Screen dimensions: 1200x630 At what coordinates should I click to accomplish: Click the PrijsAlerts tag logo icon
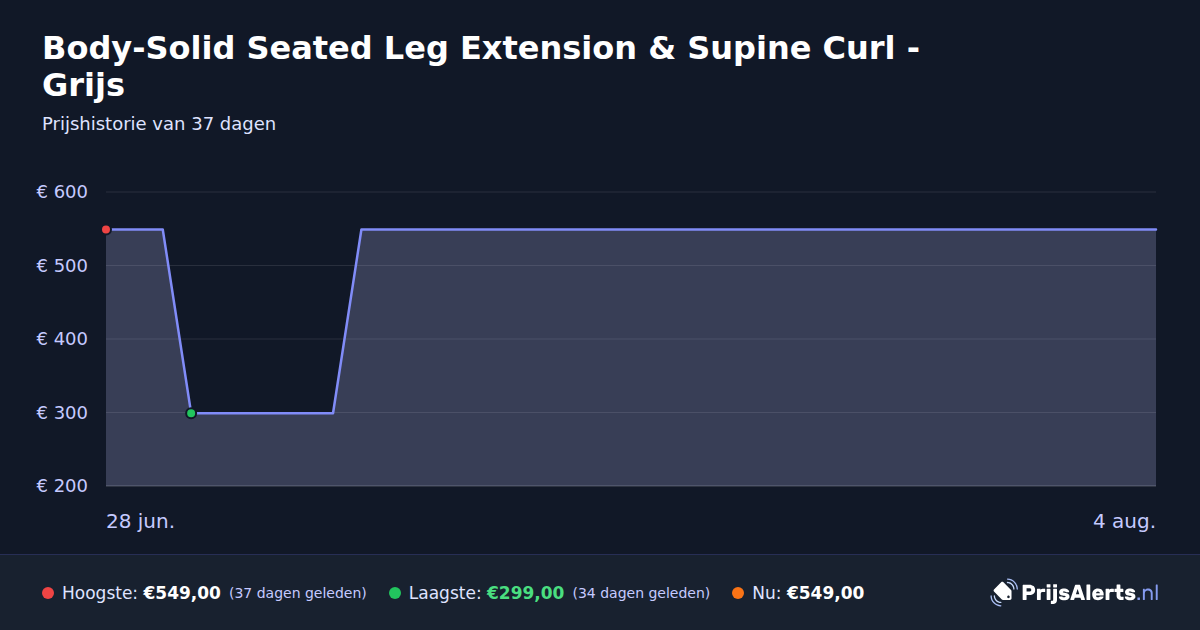point(1003,593)
